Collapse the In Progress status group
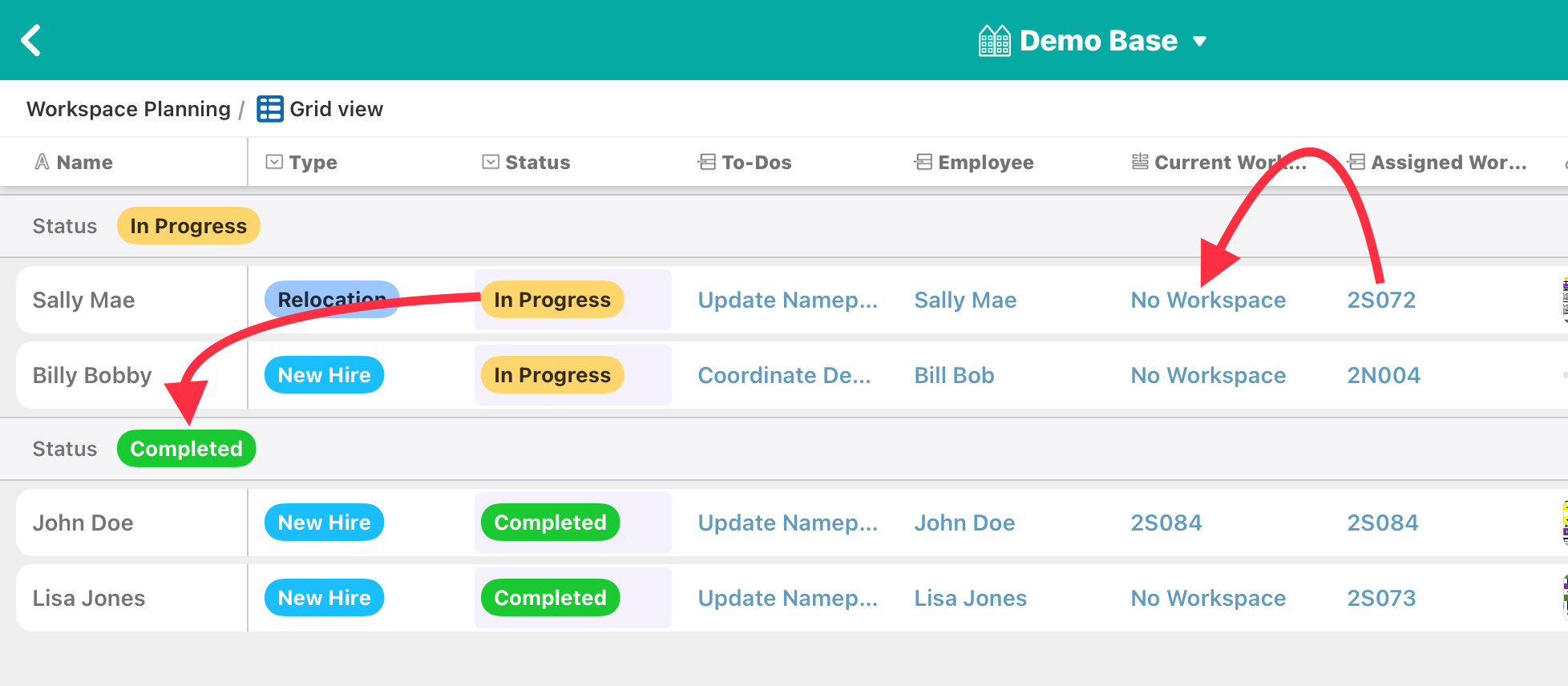This screenshot has height=686, width=1568. tap(188, 226)
